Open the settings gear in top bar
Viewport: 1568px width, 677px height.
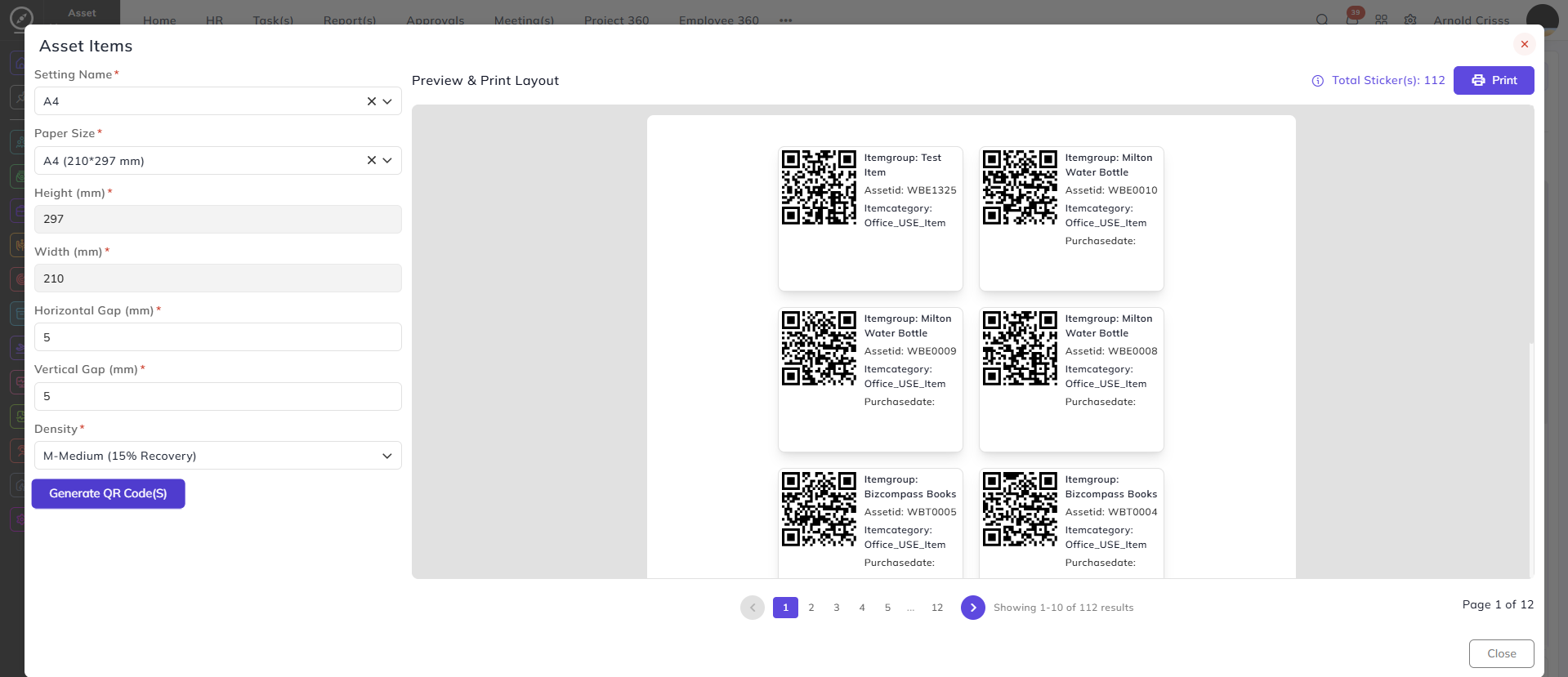pyautogui.click(x=1410, y=20)
